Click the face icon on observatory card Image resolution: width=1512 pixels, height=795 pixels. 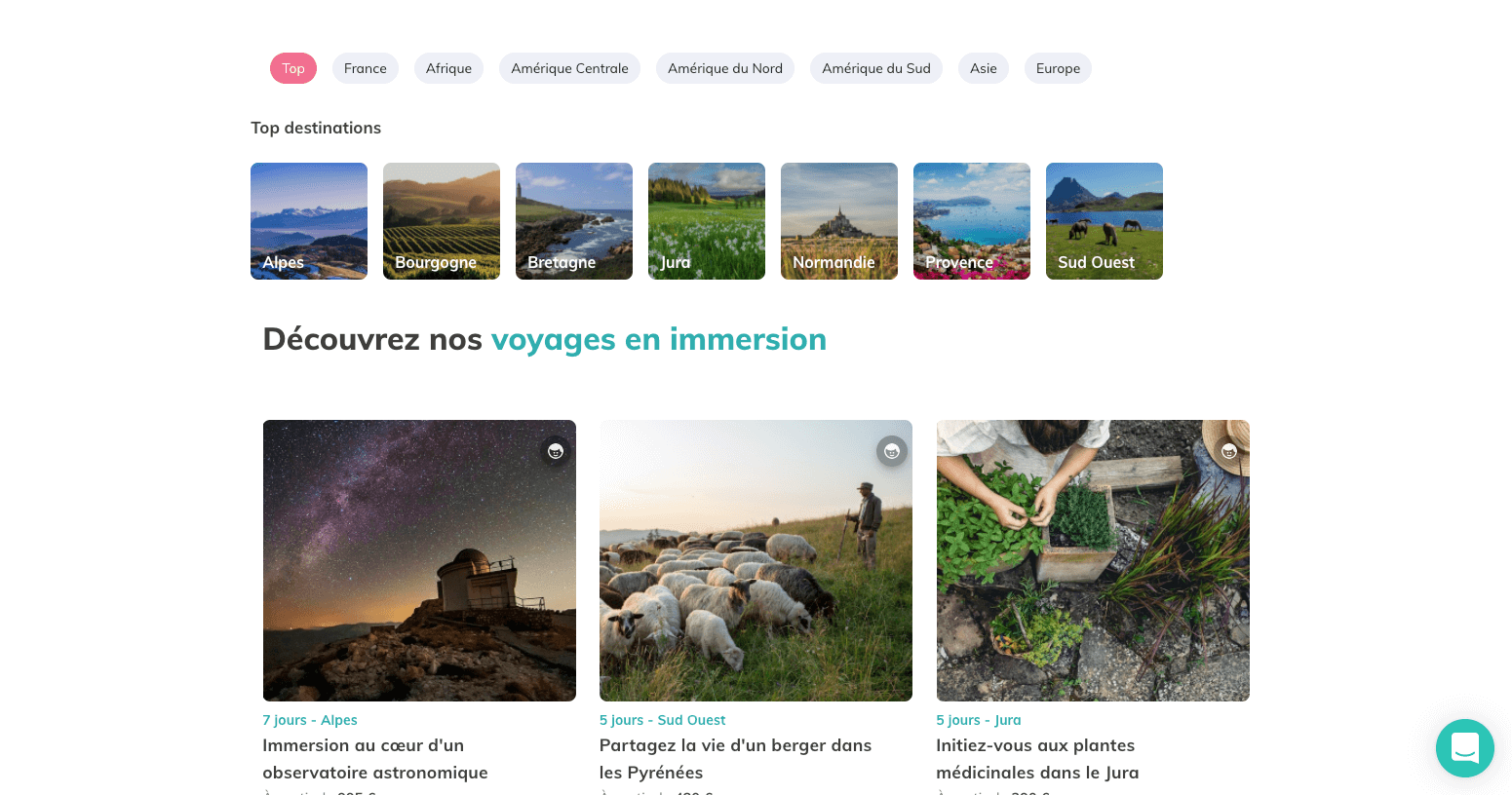pyautogui.click(x=556, y=451)
